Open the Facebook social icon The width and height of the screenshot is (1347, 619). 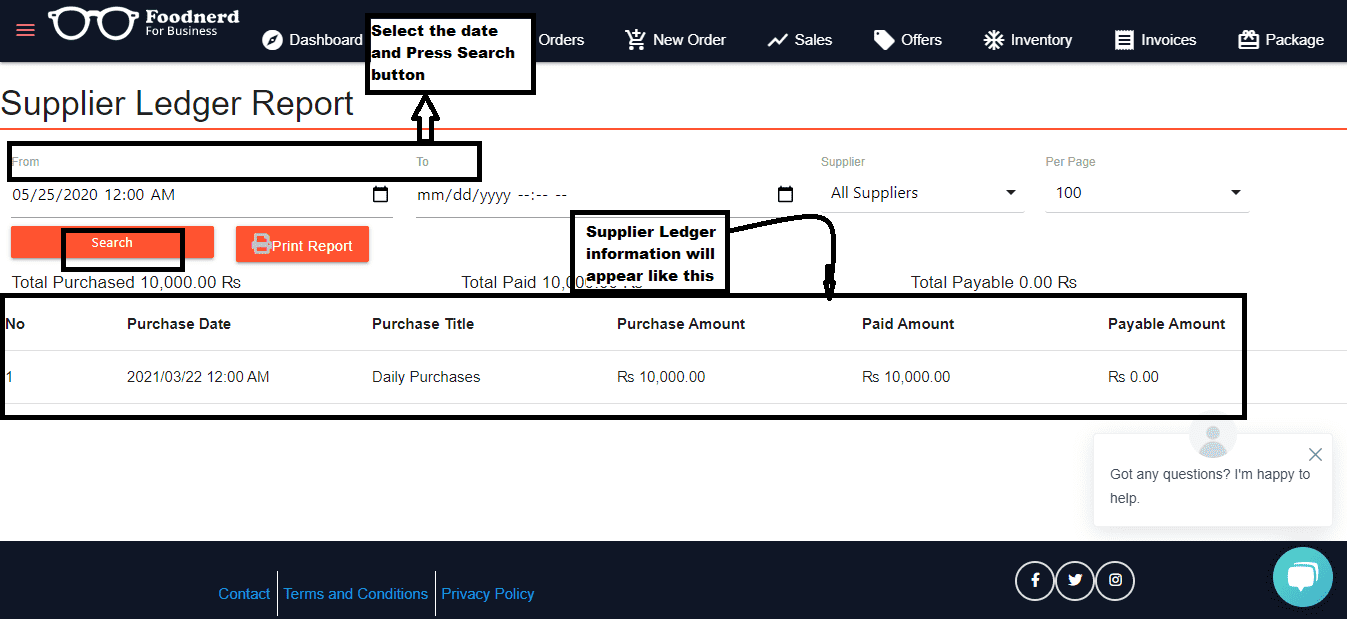click(x=1035, y=580)
